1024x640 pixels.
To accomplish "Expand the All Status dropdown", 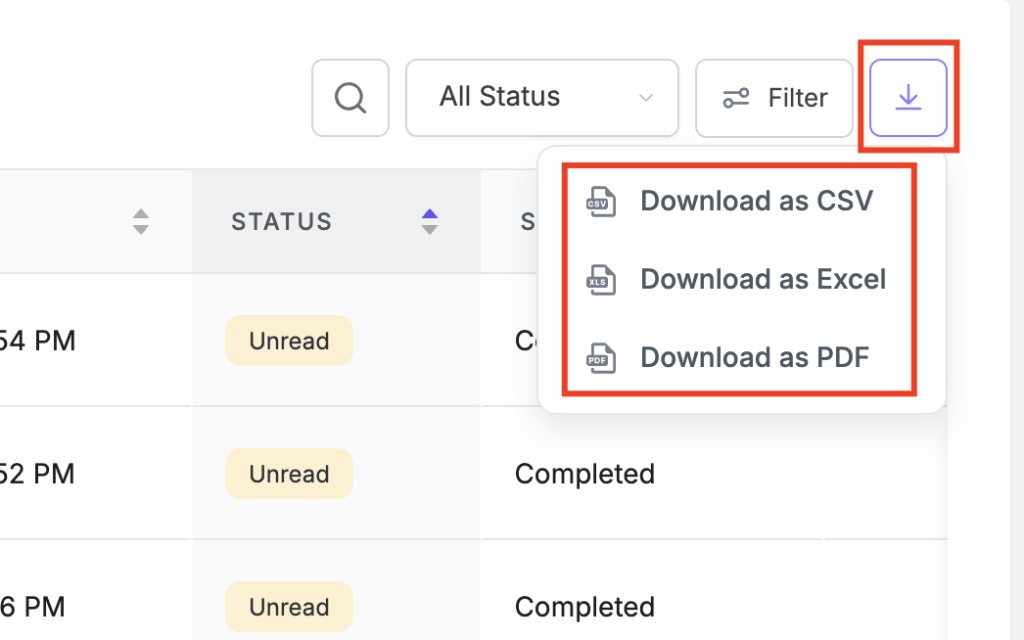I will (x=541, y=98).
